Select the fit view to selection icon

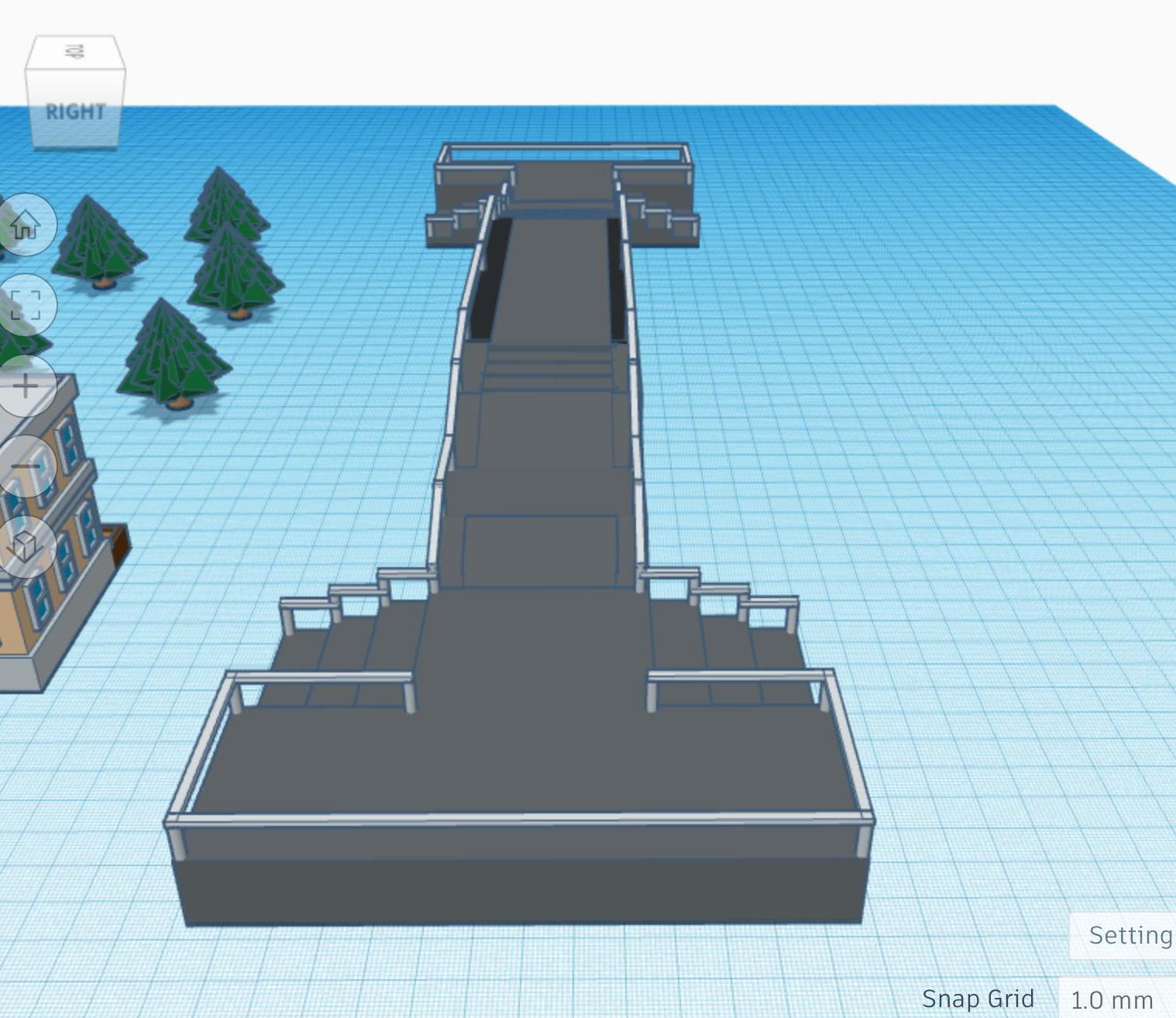pyautogui.click(x=26, y=303)
